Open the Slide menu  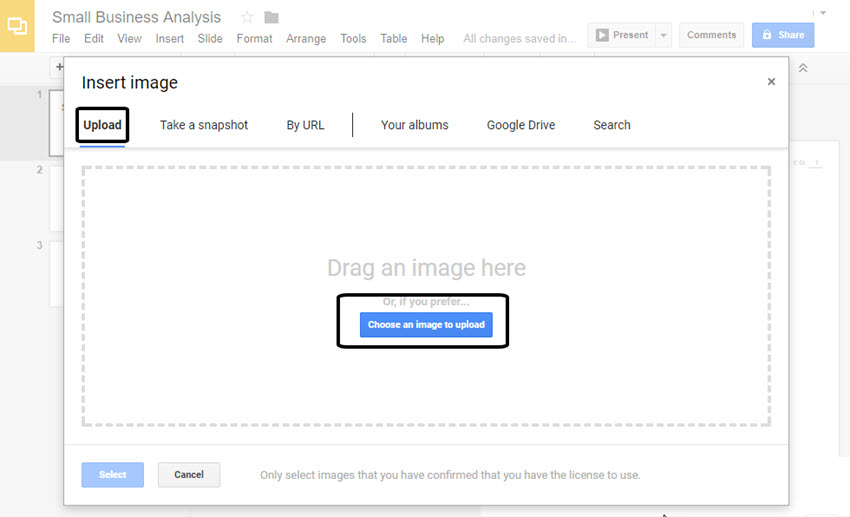coord(210,38)
